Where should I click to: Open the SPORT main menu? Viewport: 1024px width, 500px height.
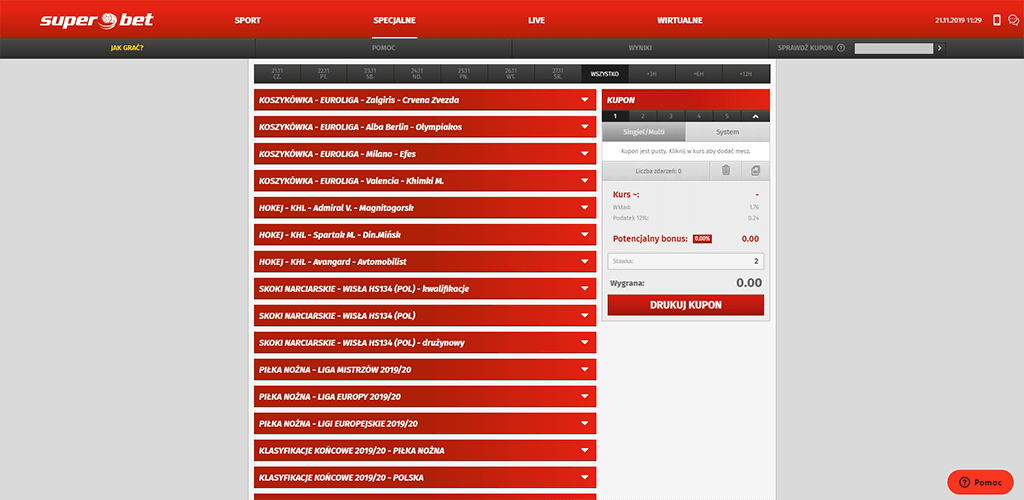click(248, 20)
